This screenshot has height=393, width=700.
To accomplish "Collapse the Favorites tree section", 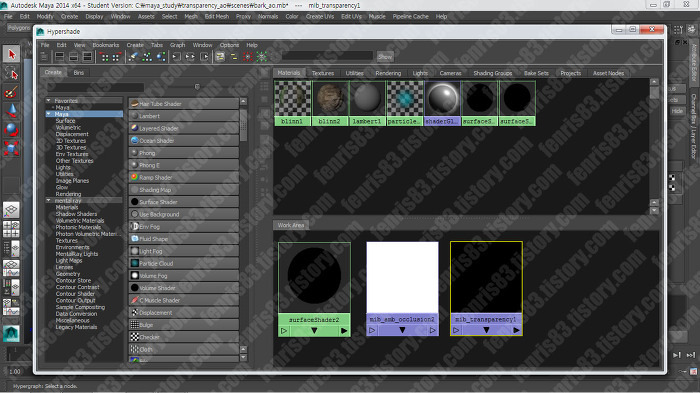I will pyautogui.click(x=48, y=100).
